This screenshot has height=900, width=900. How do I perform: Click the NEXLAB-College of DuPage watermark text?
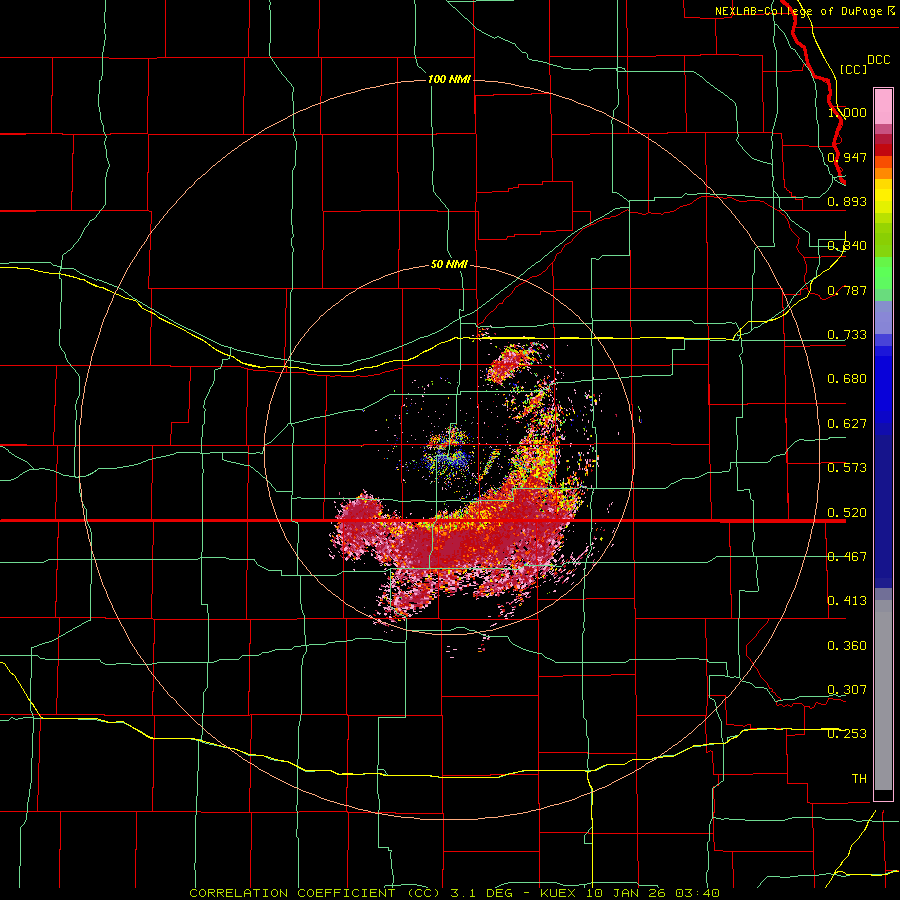[x=798, y=11]
